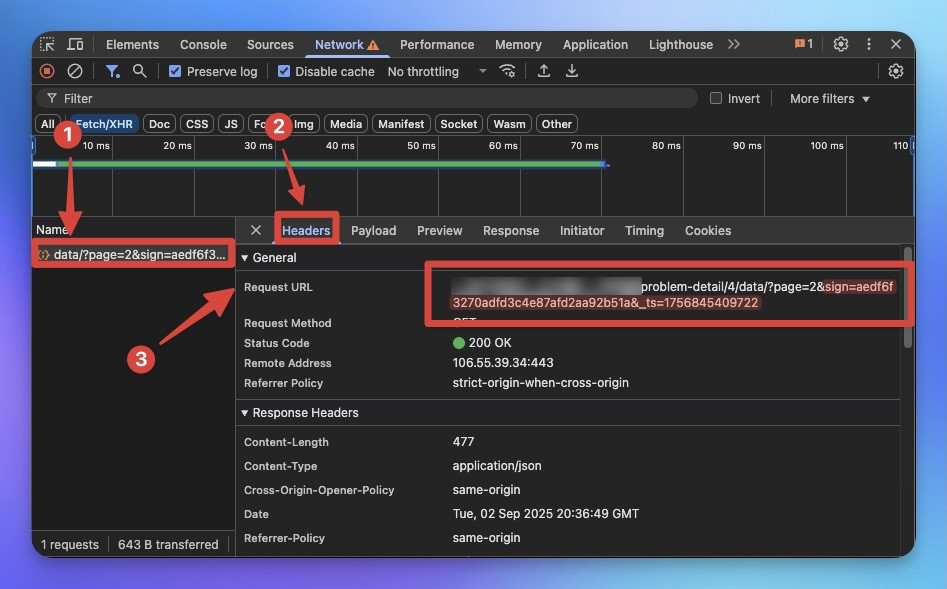Switch to the Elements tab
The height and width of the screenshot is (589, 947).
(132, 45)
